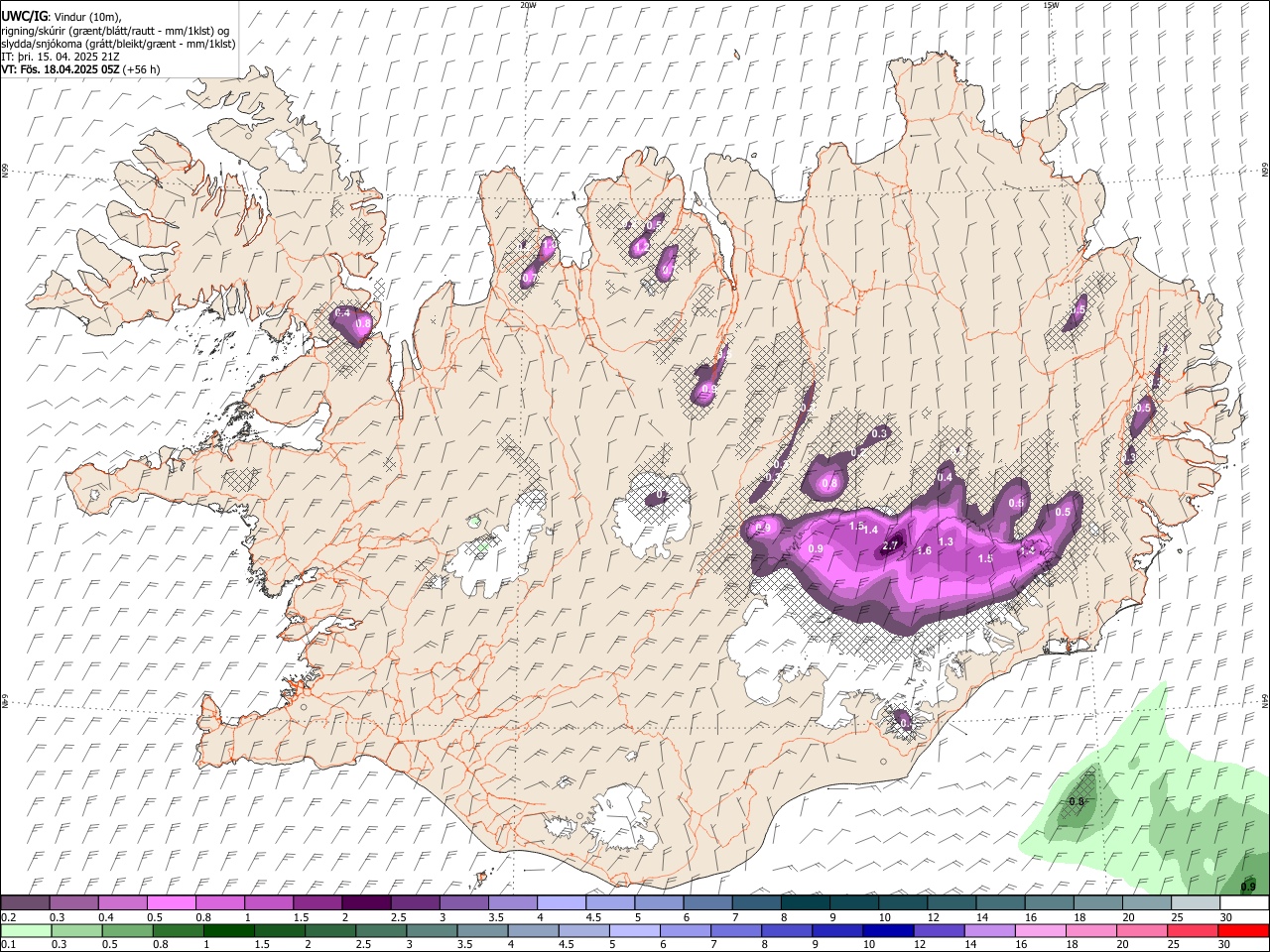Pick the dark navy swatch between 10 and 12 in the lower legend
The width and height of the screenshot is (1270, 952).
tap(887, 930)
